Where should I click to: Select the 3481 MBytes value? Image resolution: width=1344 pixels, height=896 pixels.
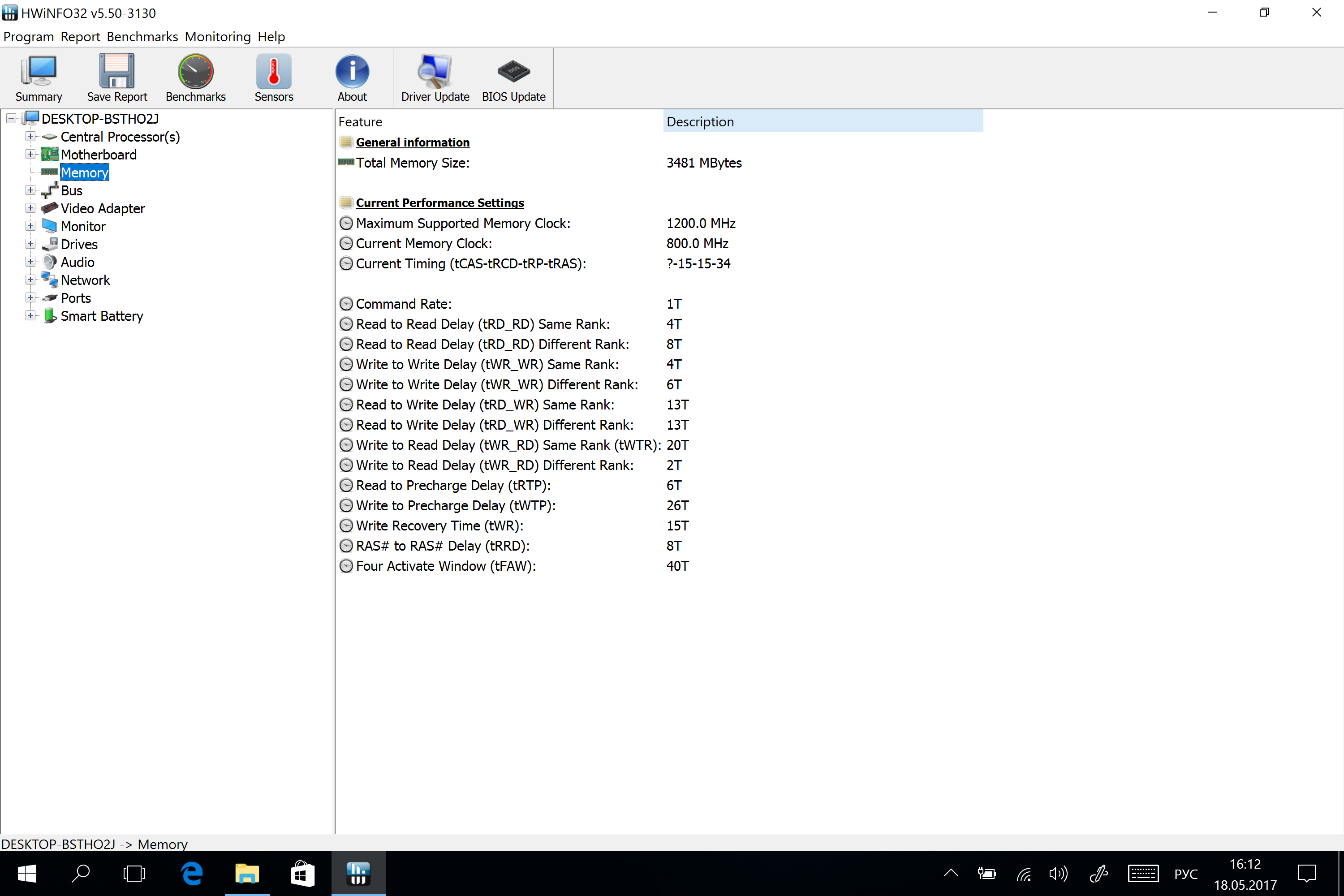tap(704, 163)
